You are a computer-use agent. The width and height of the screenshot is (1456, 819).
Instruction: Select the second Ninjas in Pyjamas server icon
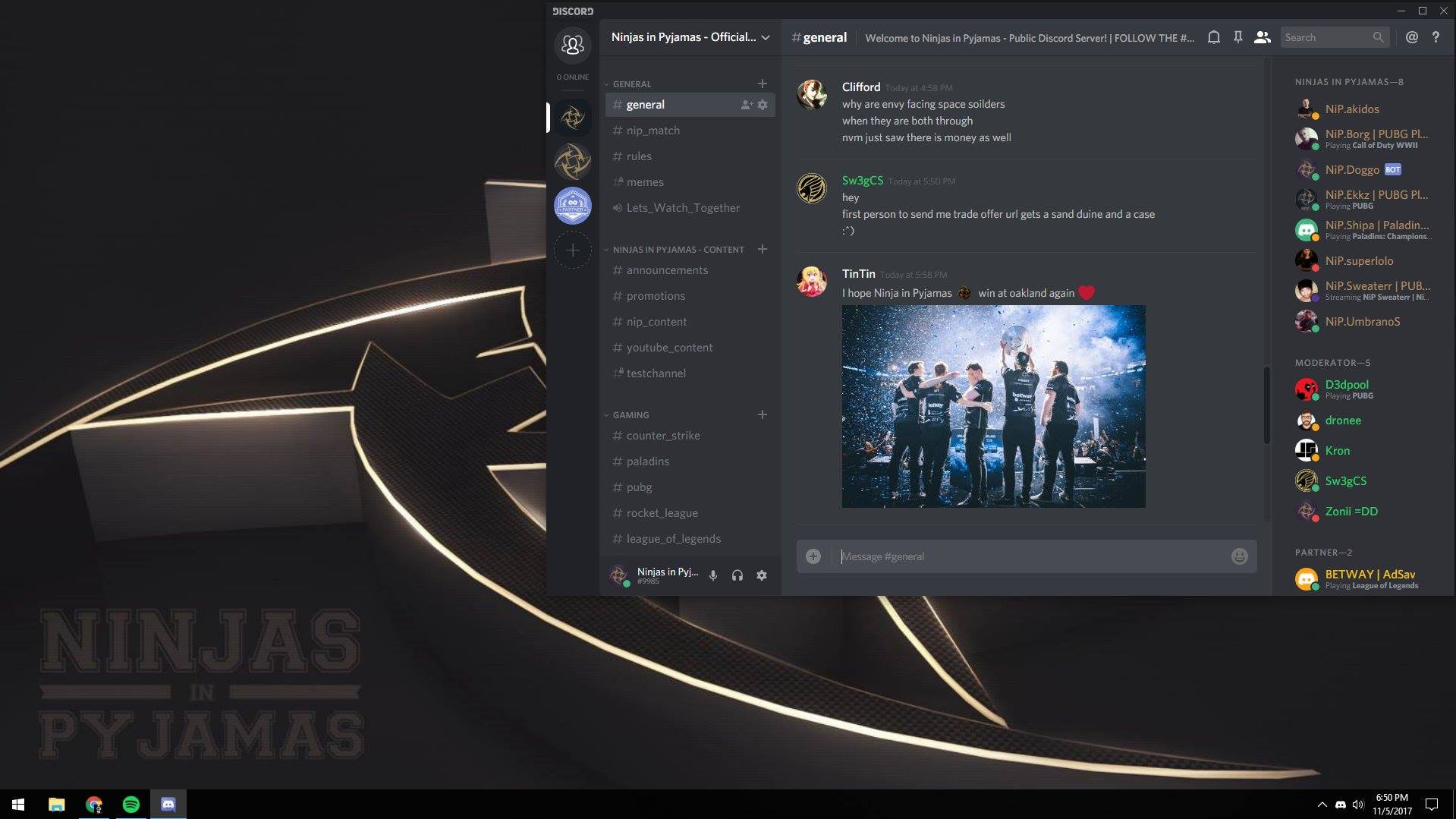point(572,162)
